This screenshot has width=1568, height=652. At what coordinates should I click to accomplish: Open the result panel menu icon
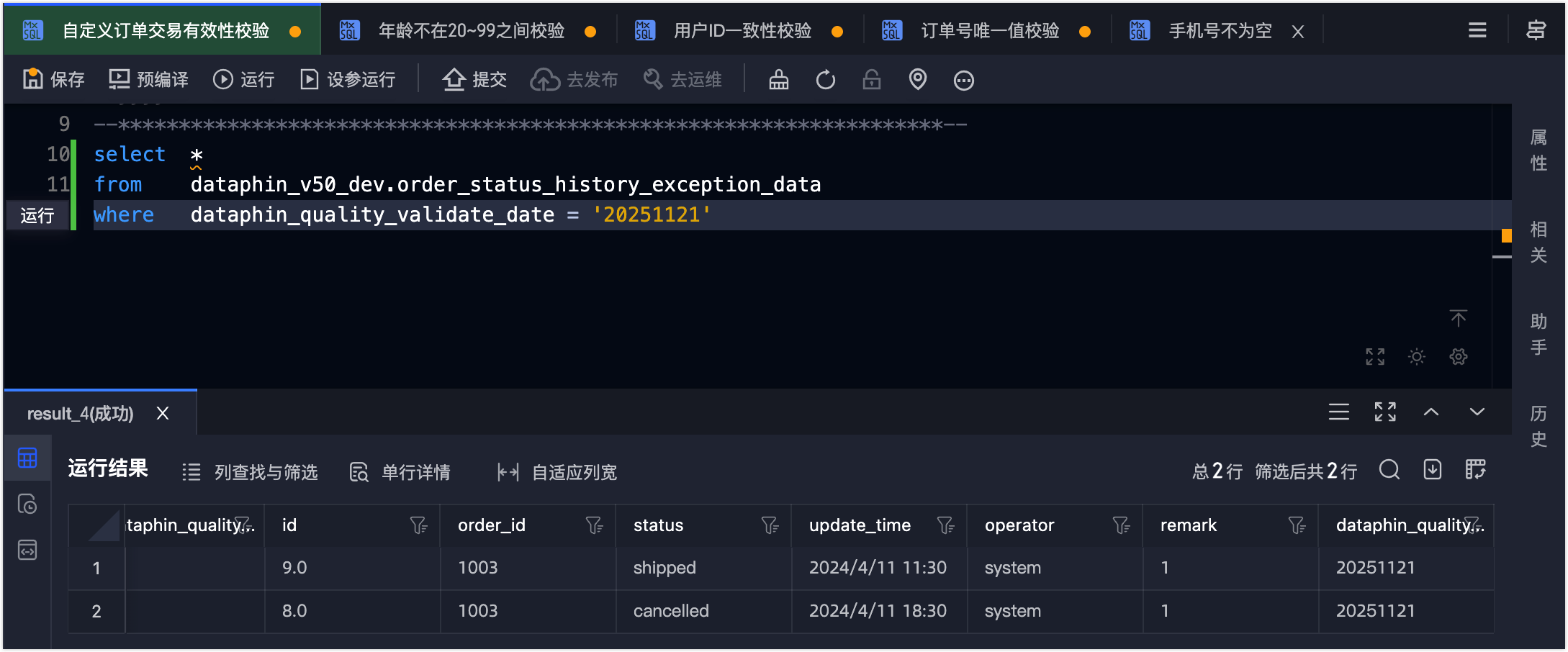click(x=1339, y=412)
